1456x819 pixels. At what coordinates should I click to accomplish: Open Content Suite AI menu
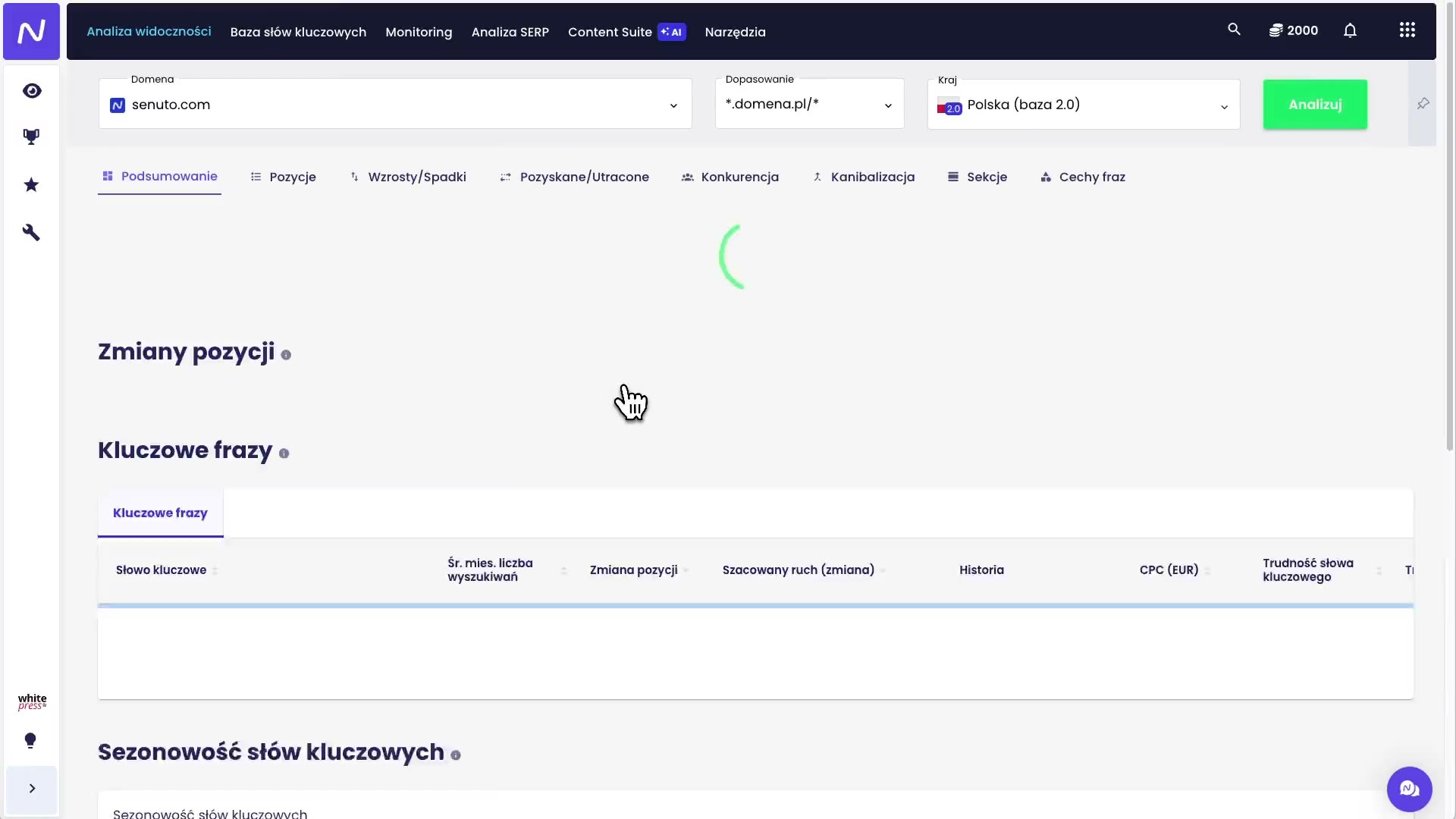point(626,32)
